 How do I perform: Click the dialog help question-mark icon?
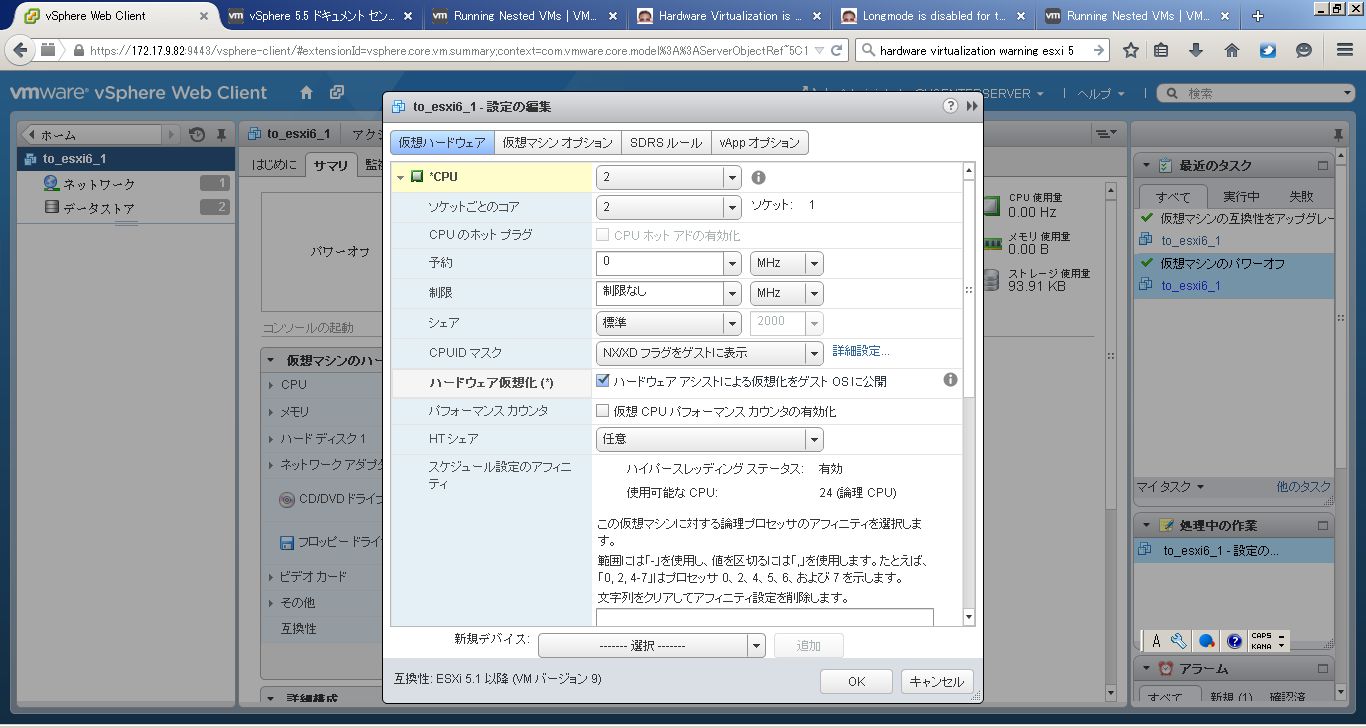951,106
